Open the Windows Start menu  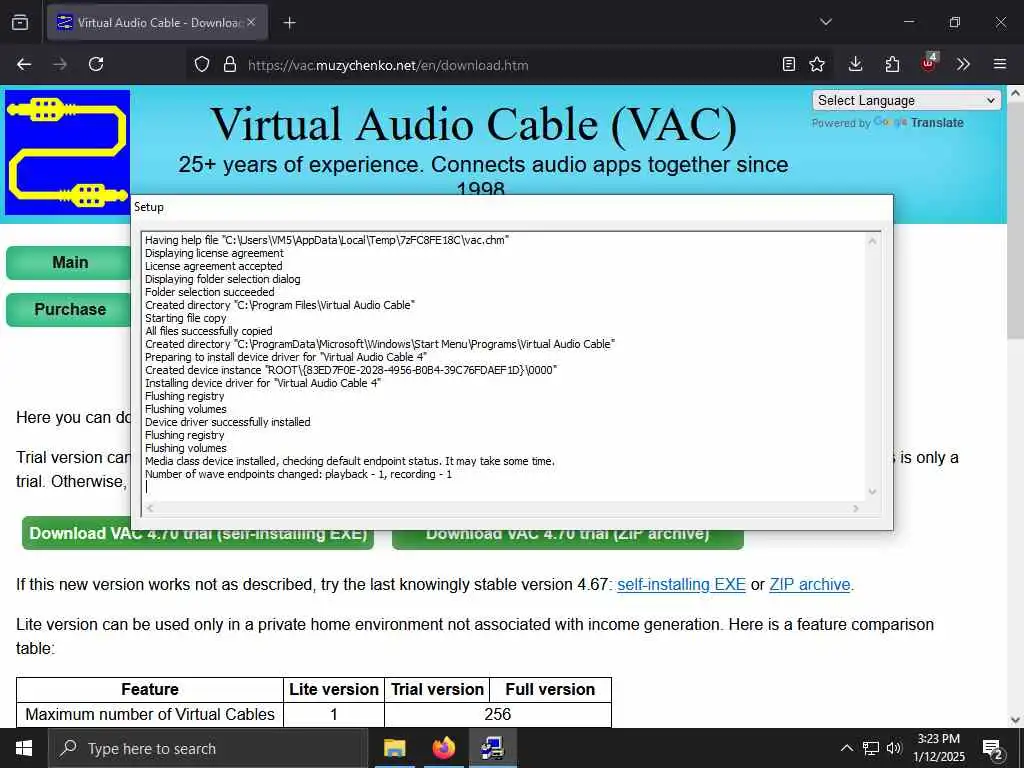click(24, 748)
